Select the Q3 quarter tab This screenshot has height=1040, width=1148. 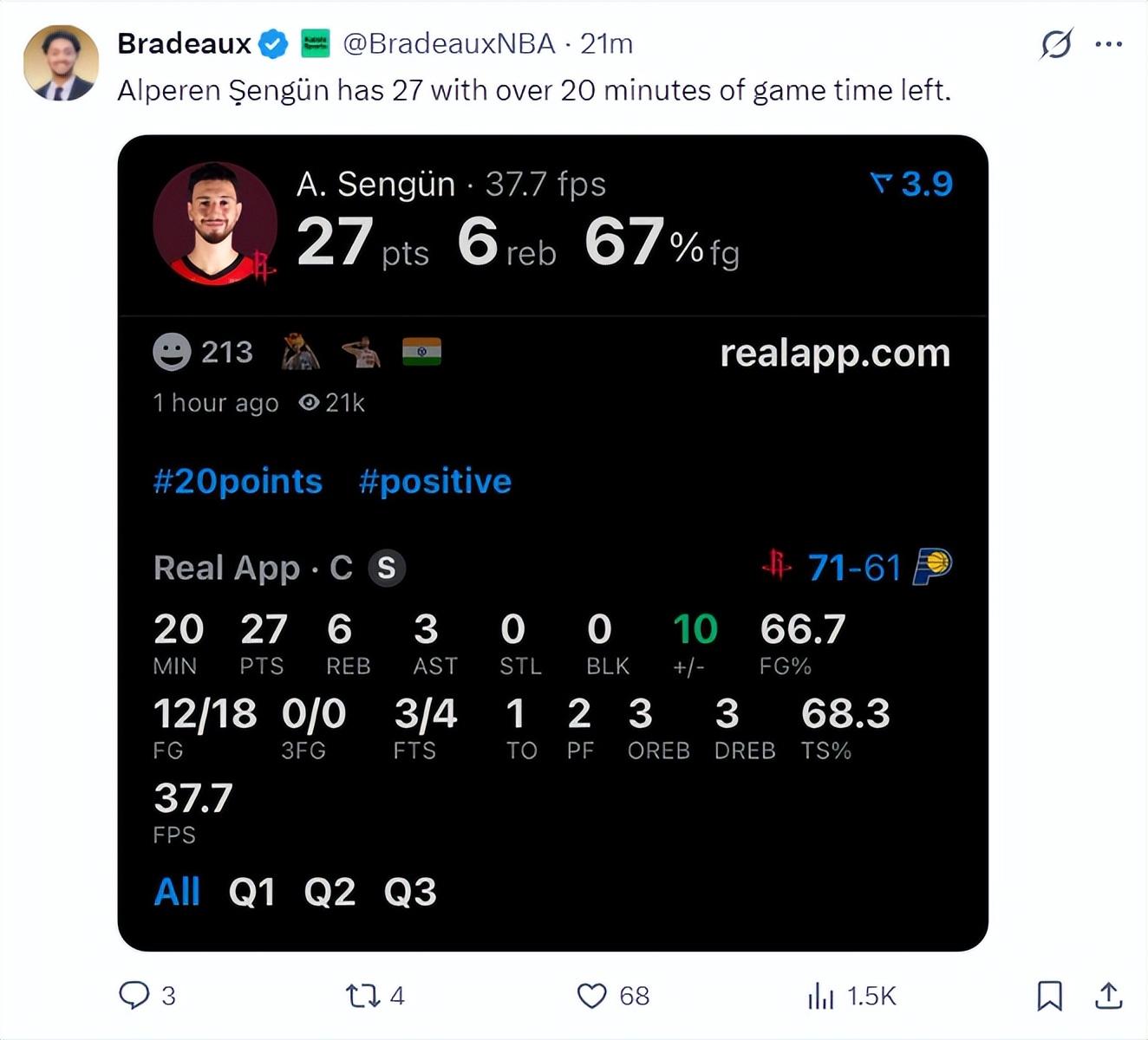(x=410, y=892)
